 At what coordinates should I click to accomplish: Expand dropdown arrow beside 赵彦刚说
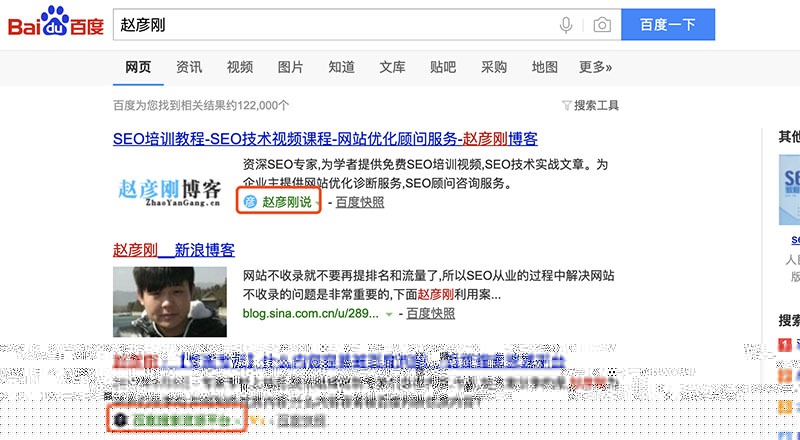(319, 203)
